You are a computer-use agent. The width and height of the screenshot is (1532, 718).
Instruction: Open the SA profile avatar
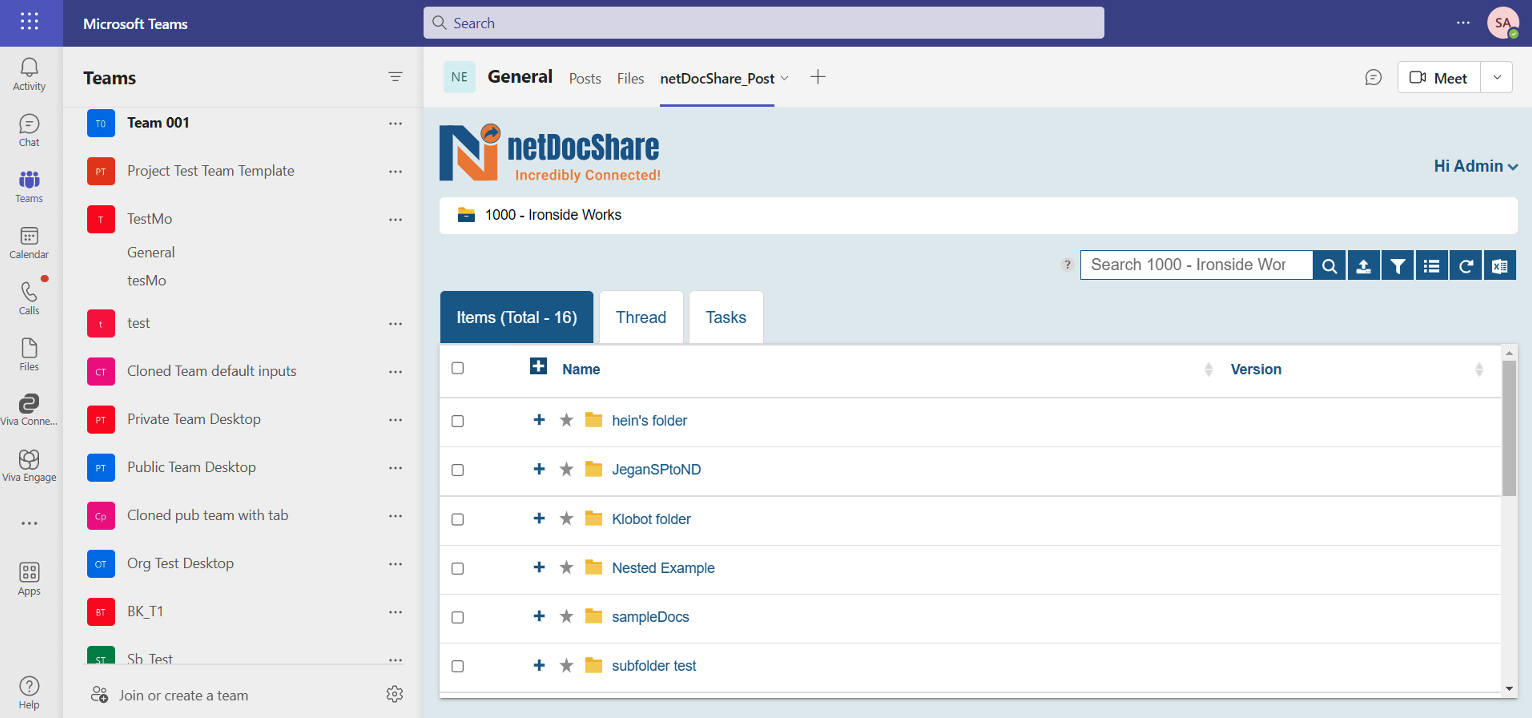point(1503,22)
